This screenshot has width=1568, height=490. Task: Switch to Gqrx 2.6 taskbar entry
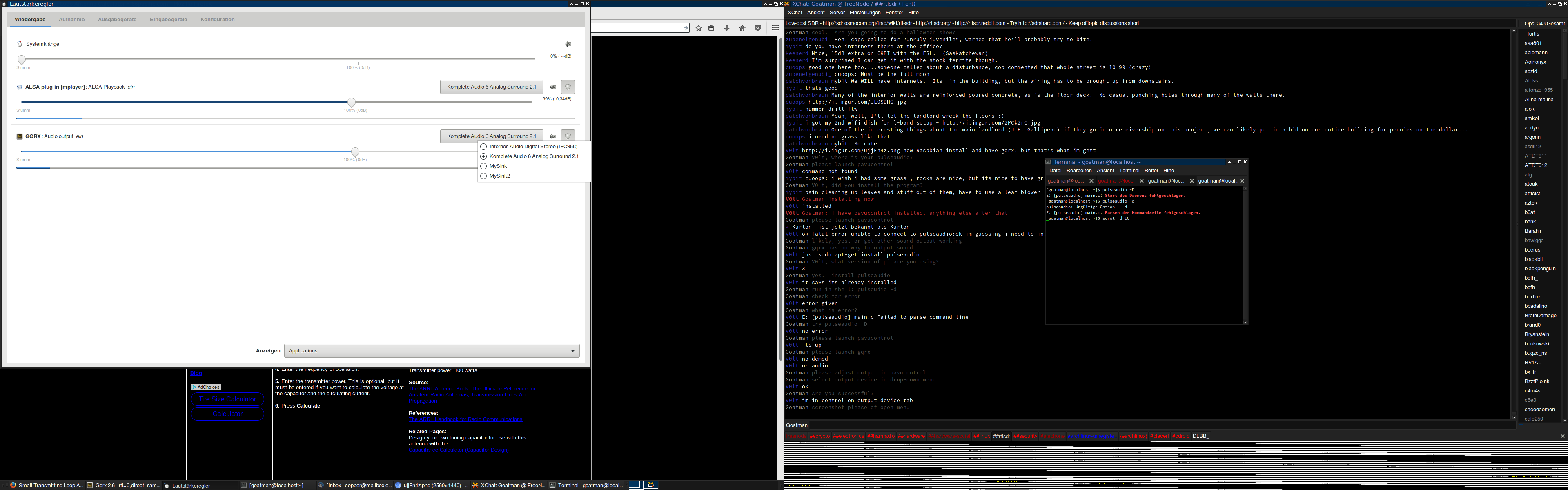[x=124, y=485]
